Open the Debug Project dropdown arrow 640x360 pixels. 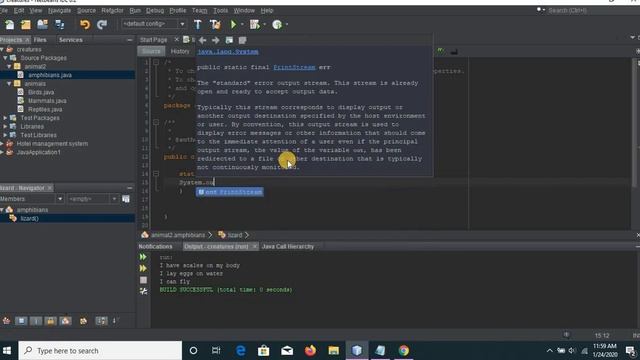pos(264,24)
